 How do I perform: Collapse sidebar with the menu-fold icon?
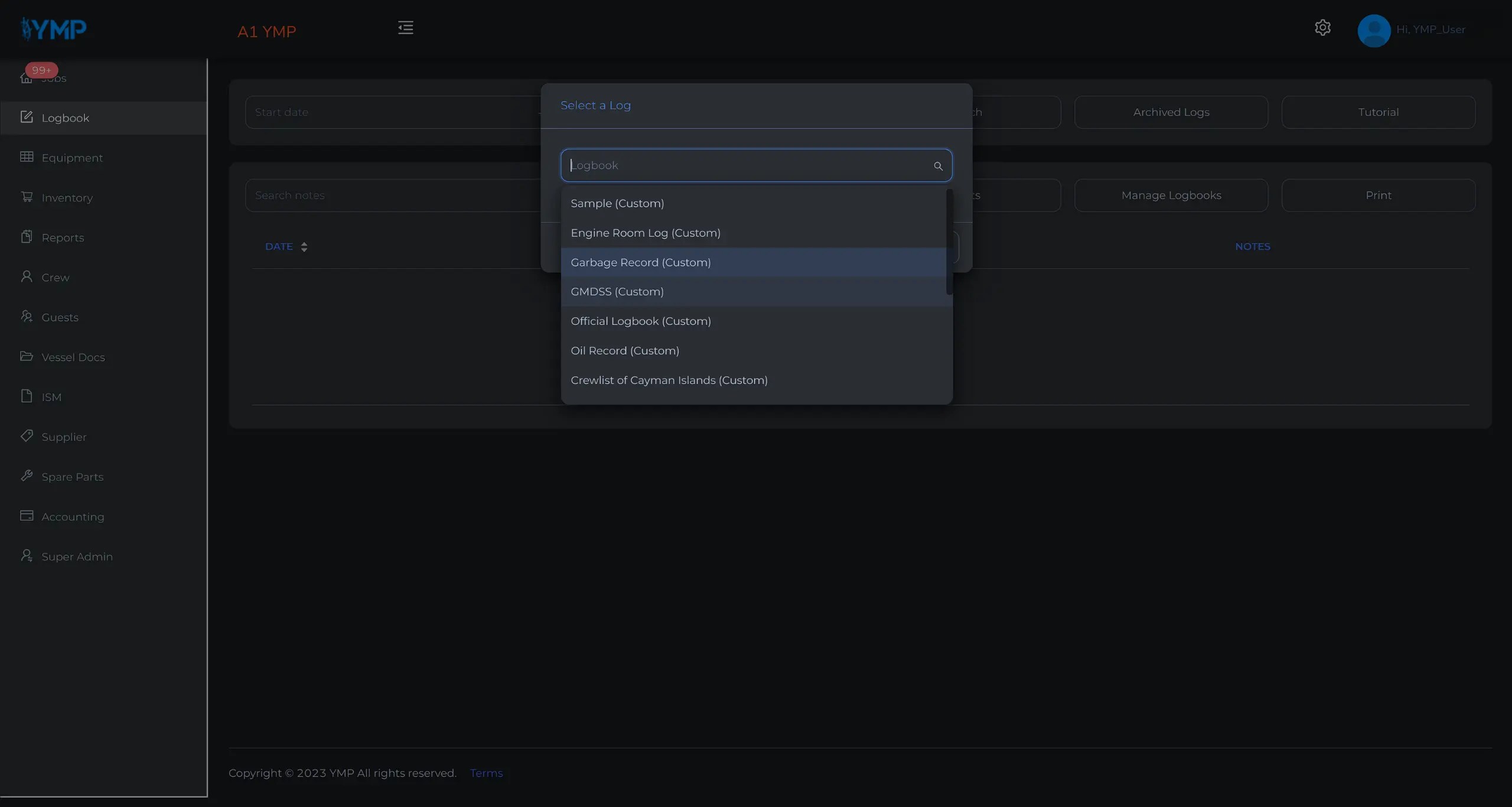[405, 28]
